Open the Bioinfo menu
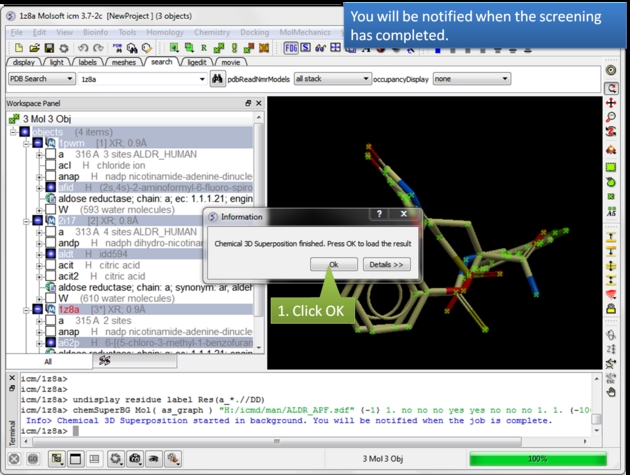Image resolution: width=630 pixels, height=475 pixels. click(x=96, y=32)
